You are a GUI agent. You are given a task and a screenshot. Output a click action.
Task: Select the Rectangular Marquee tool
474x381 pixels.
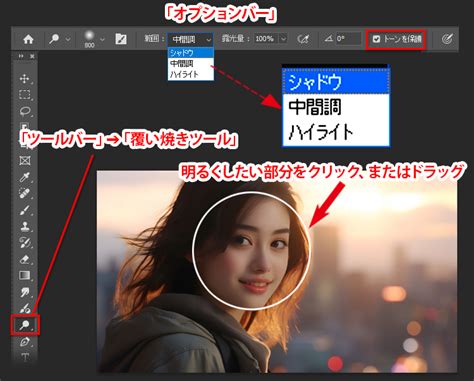(x=25, y=95)
